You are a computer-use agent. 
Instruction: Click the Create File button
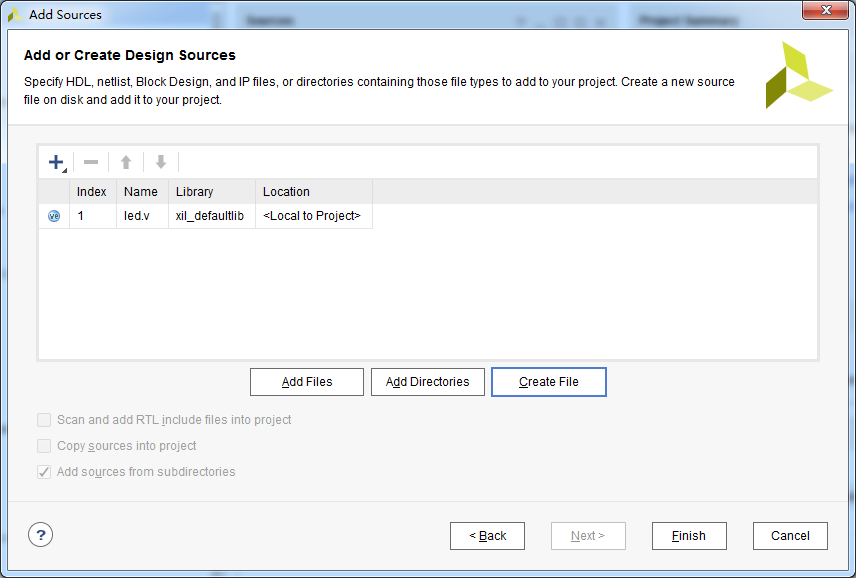549,382
